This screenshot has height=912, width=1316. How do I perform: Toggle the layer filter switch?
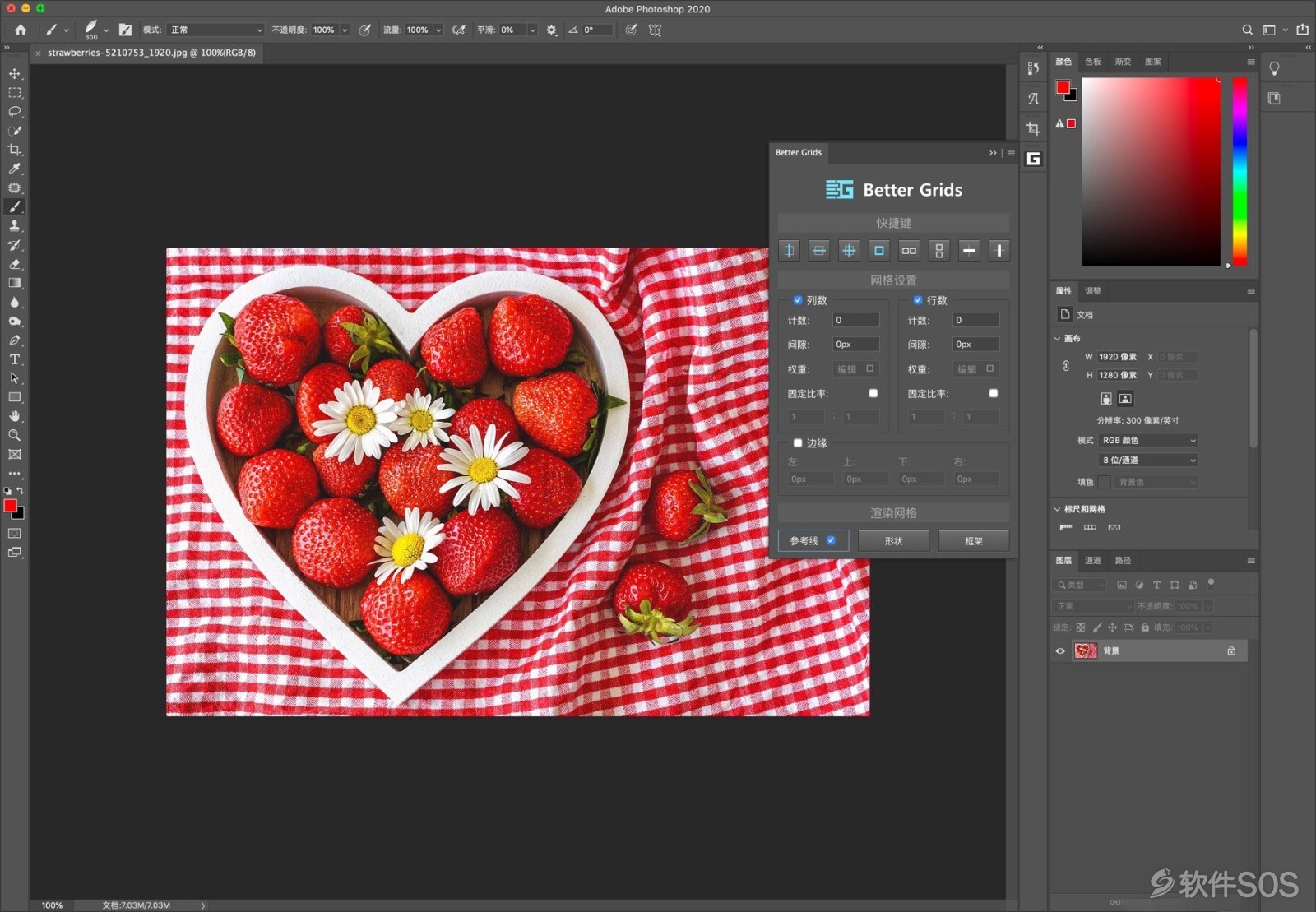coord(1211,583)
